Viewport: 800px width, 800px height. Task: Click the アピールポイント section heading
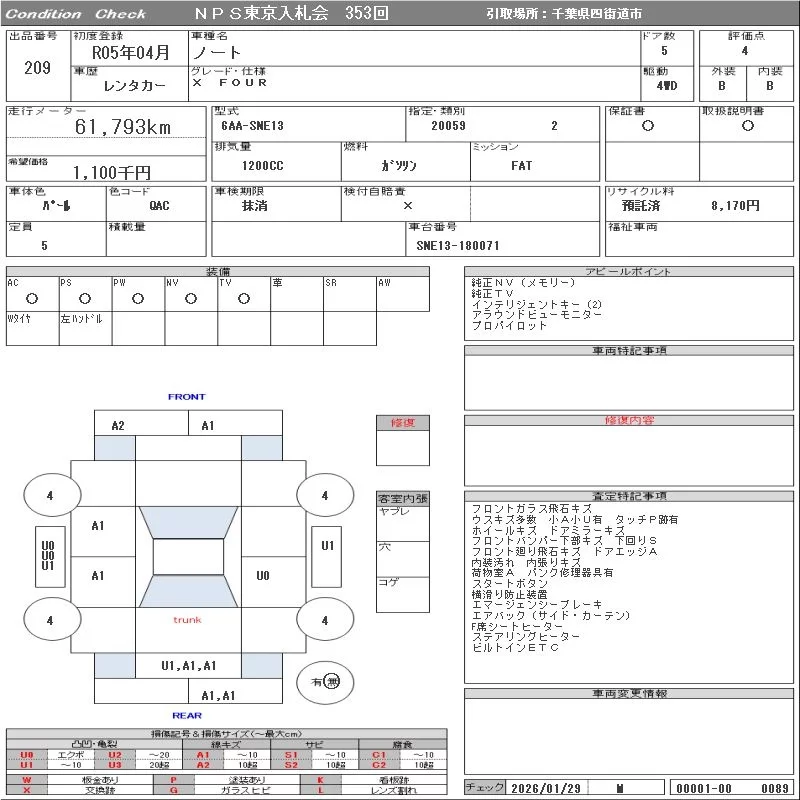[x=629, y=272]
